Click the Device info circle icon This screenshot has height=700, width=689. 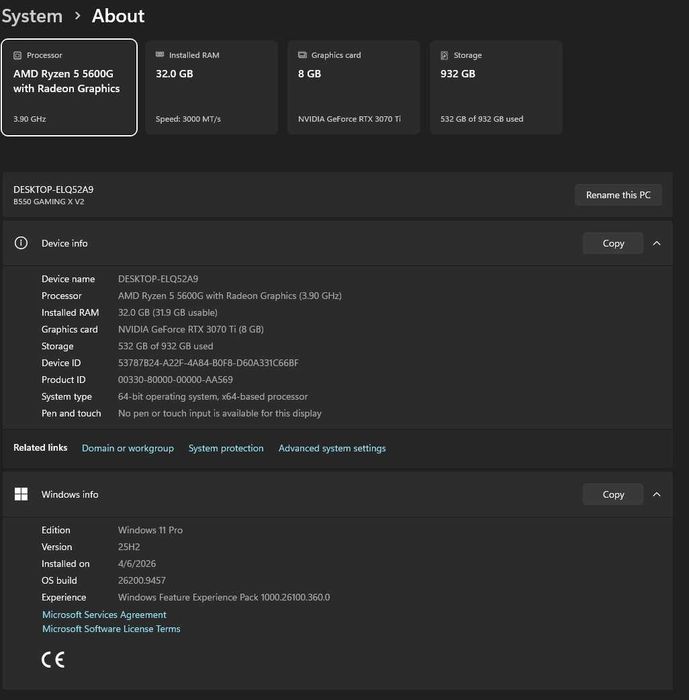click(21, 243)
